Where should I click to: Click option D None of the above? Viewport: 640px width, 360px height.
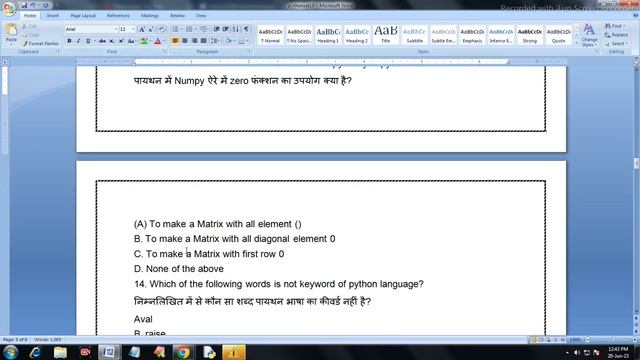(179, 269)
